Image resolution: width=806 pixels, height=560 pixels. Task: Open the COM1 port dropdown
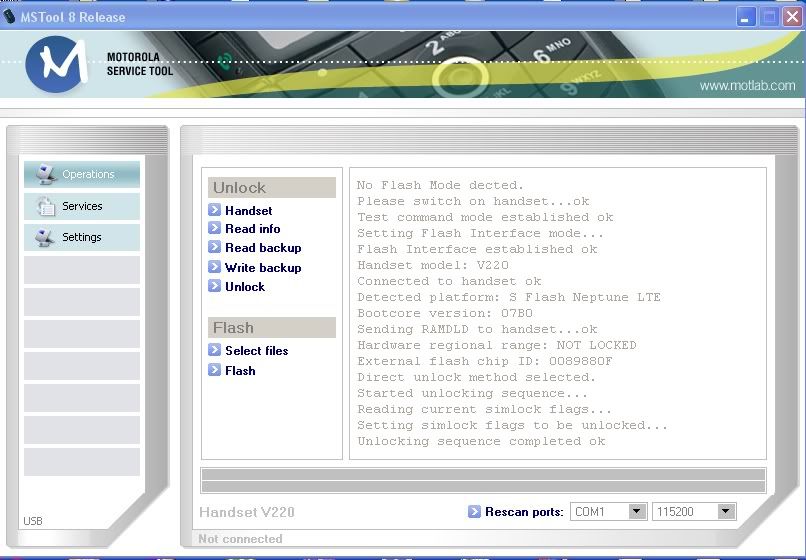[637, 512]
